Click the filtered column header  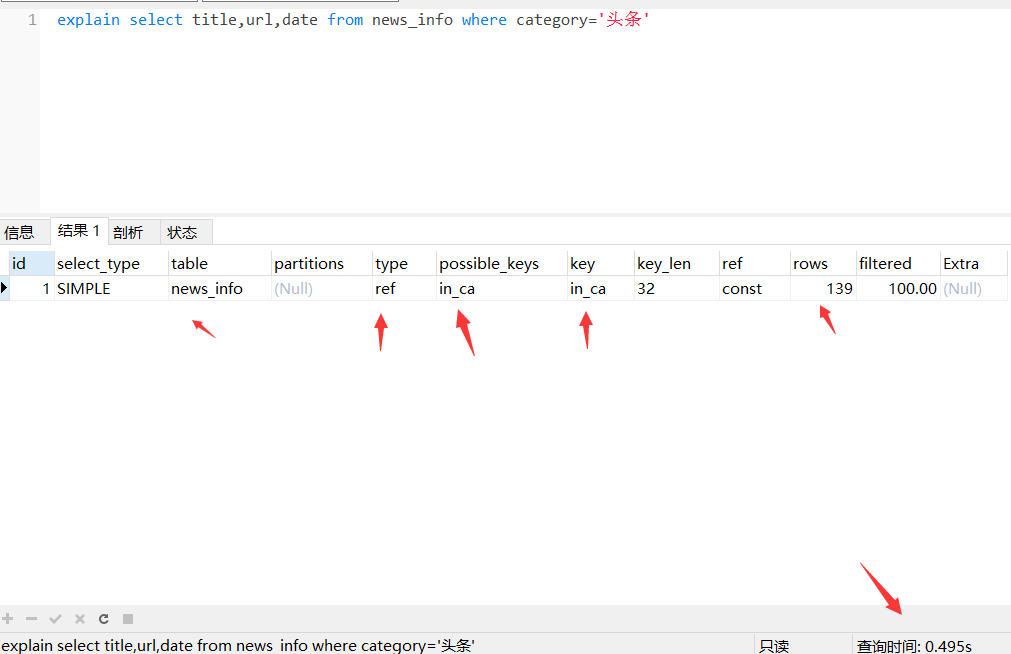click(898, 263)
